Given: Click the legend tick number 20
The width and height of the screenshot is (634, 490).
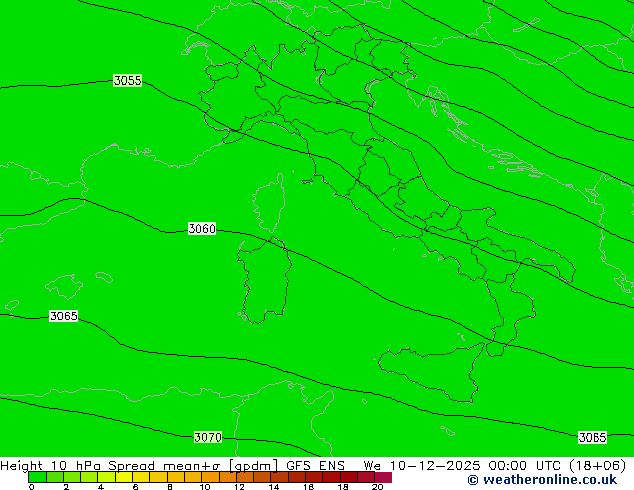Looking at the screenshot, I should pyautogui.click(x=377, y=487).
